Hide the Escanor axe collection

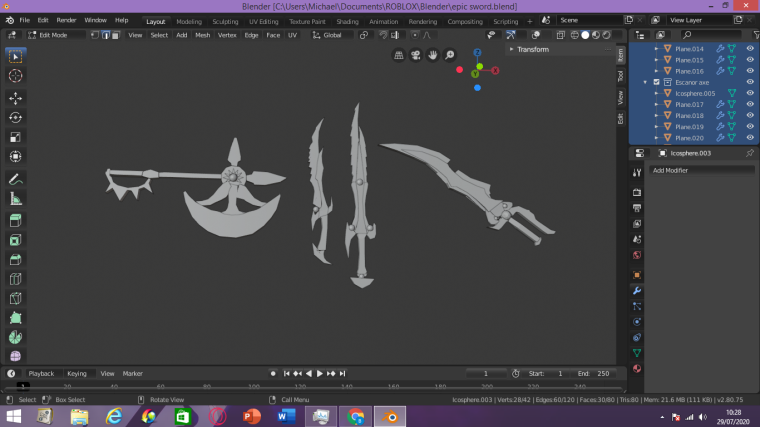click(x=750, y=82)
